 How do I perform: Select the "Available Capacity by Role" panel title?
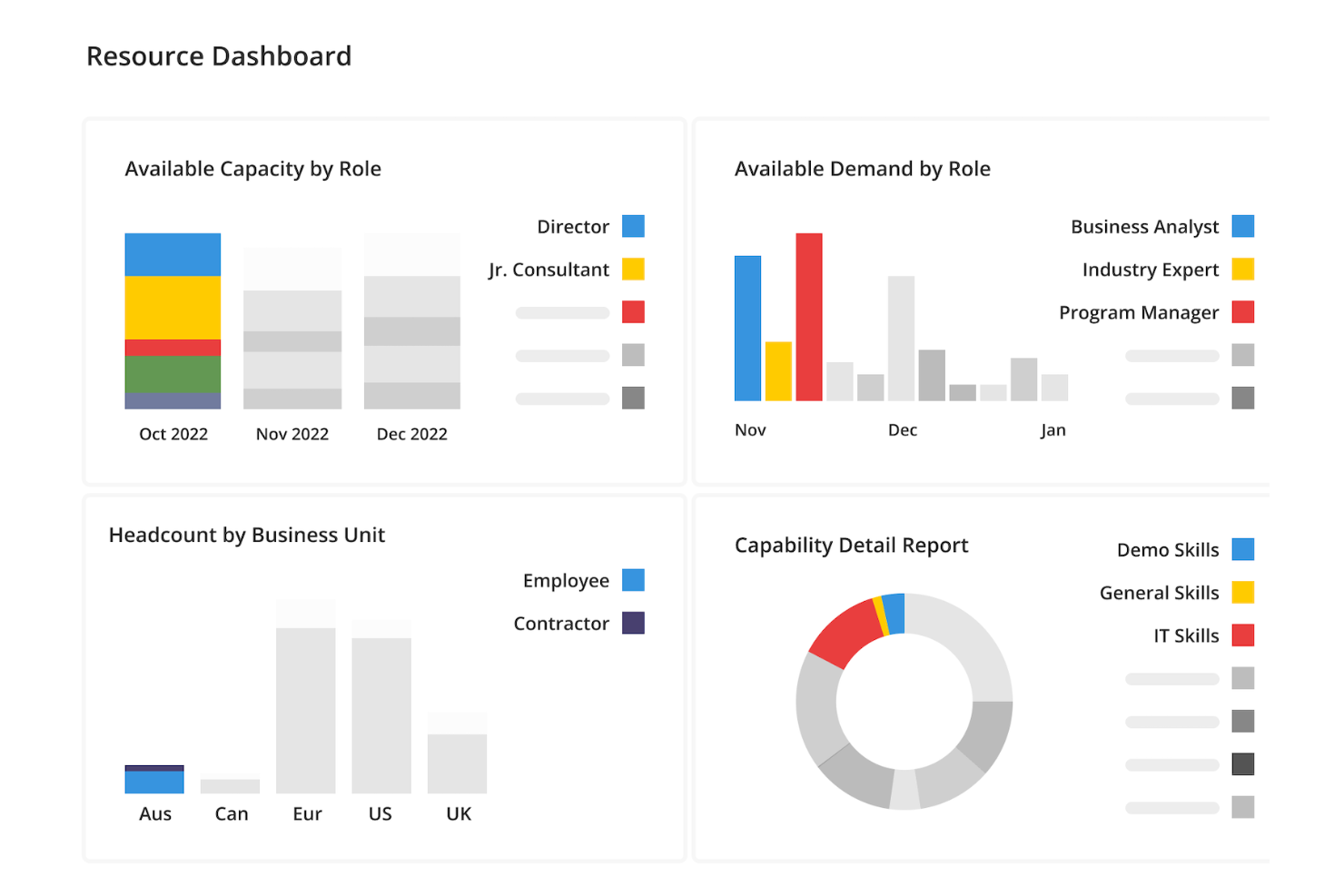253,170
